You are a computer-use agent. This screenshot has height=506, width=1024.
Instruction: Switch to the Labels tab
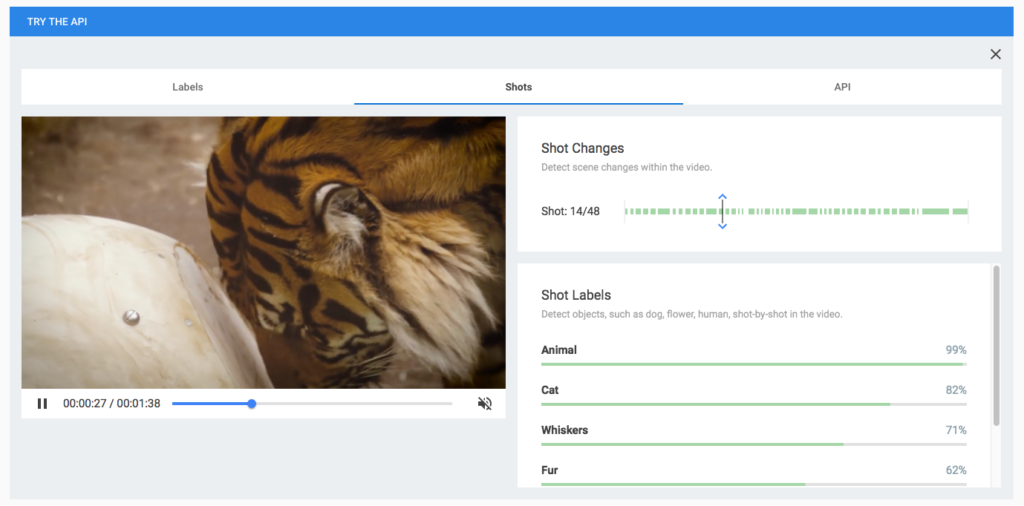[187, 87]
